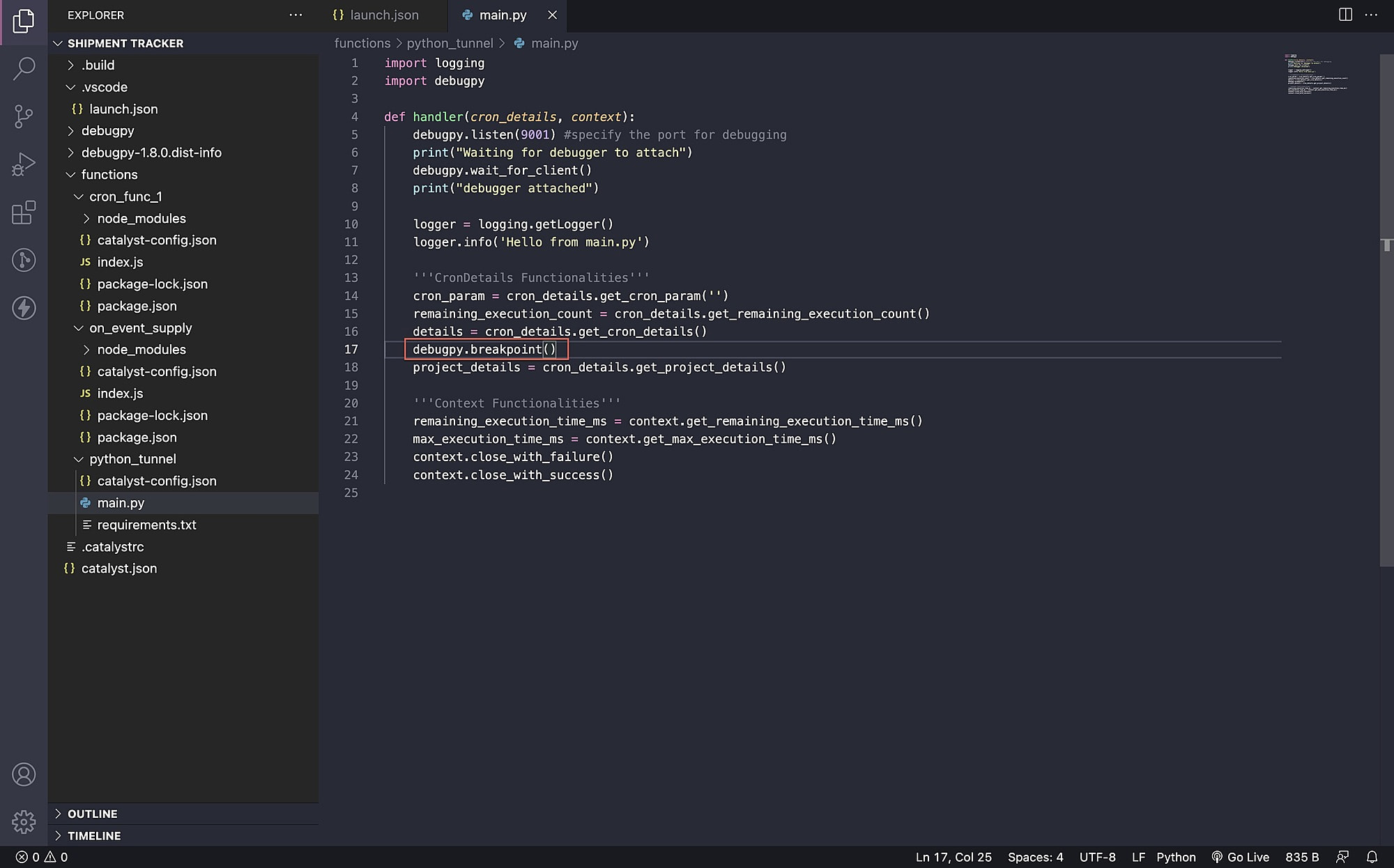Click the functions breadcrumb segment
Viewport: 1394px width, 868px height.
(362, 43)
